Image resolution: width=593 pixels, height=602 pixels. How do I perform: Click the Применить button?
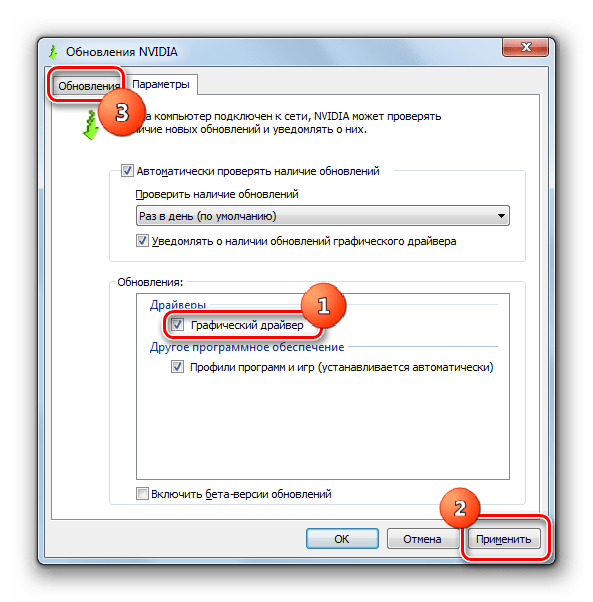(504, 539)
